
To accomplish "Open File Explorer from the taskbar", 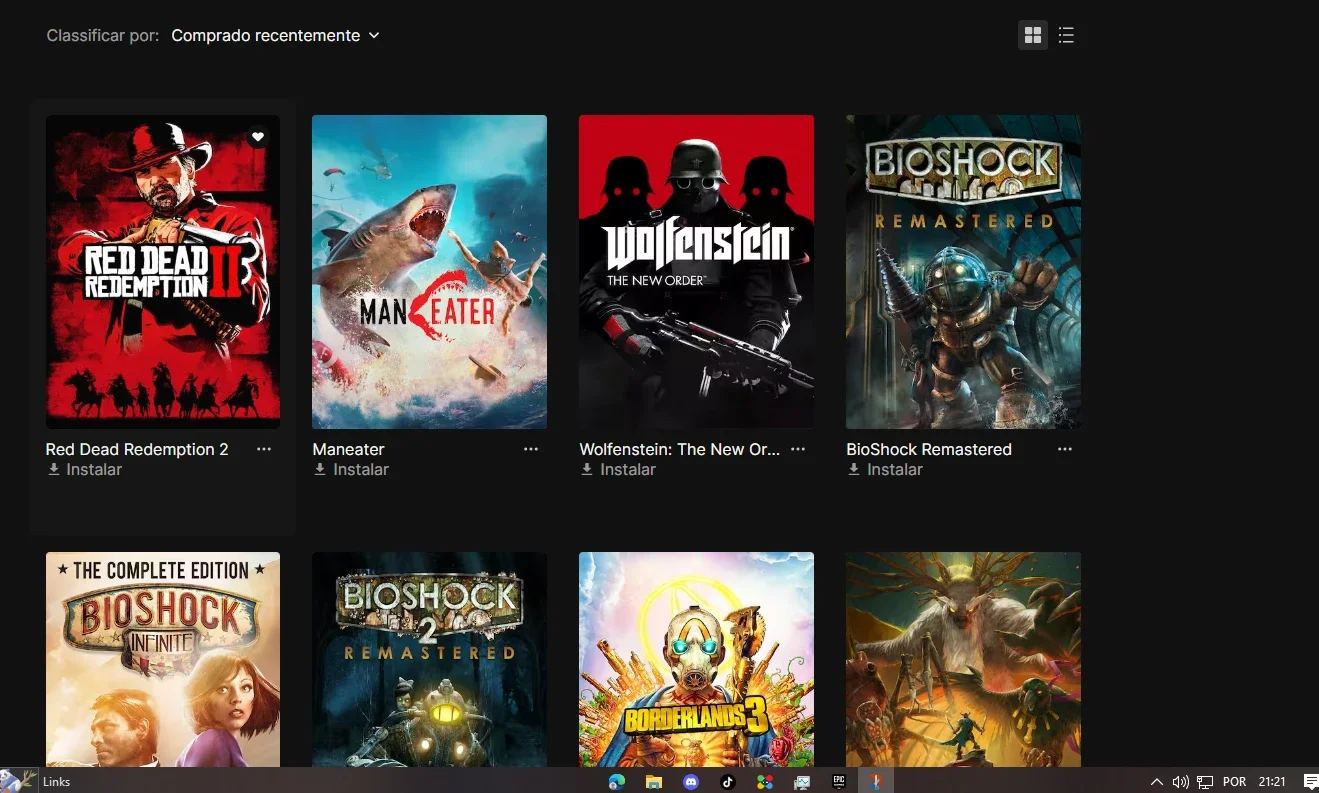I will coord(654,781).
